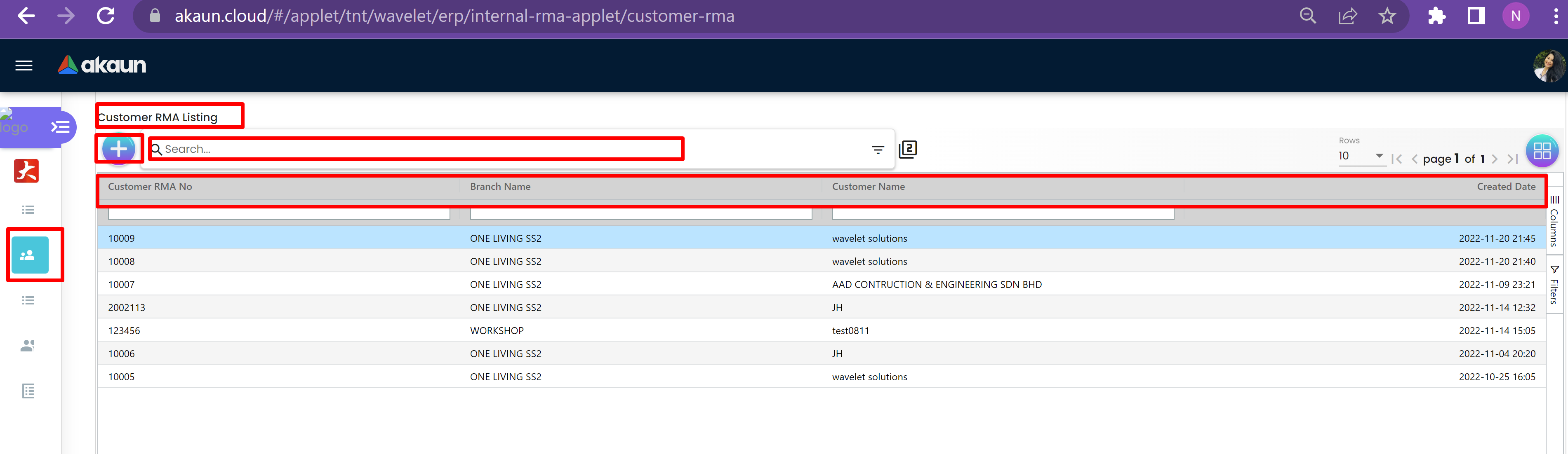Sort by Created Date column header
Image resolution: width=1568 pixels, height=454 pixels.
click(1505, 187)
